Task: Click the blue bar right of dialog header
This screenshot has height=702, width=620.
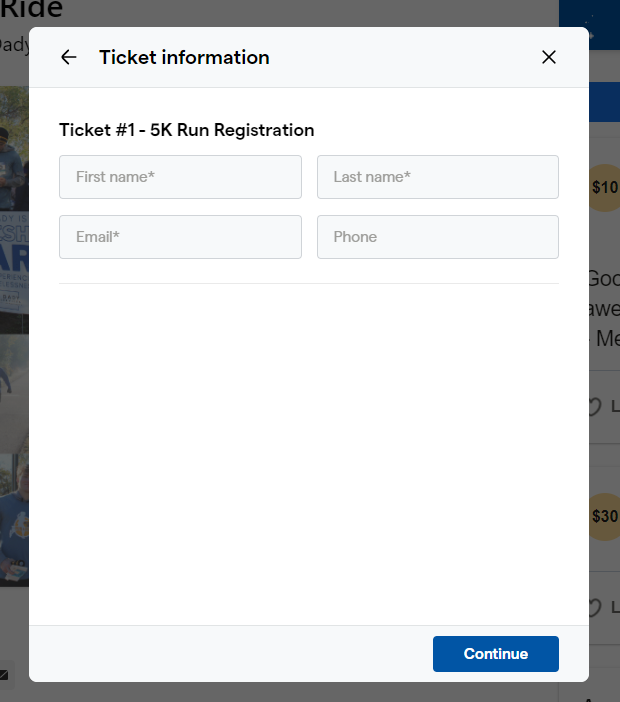Action: pyautogui.click(x=604, y=102)
